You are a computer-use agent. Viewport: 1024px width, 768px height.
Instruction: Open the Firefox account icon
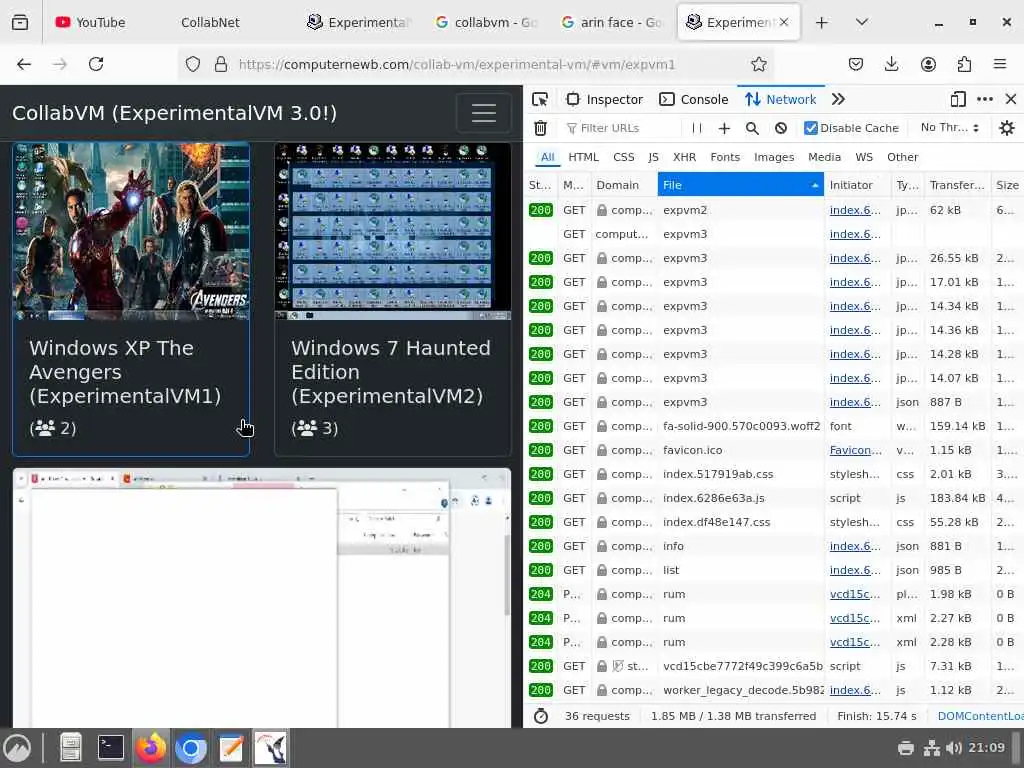(x=928, y=64)
